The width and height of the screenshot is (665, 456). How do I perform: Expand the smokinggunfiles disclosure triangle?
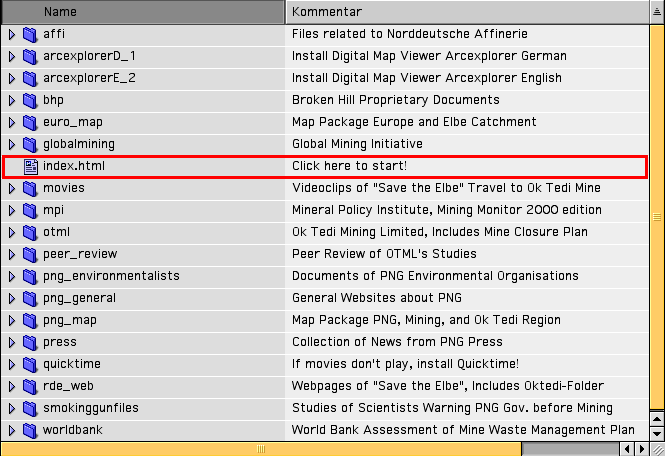pyautogui.click(x=12, y=408)
